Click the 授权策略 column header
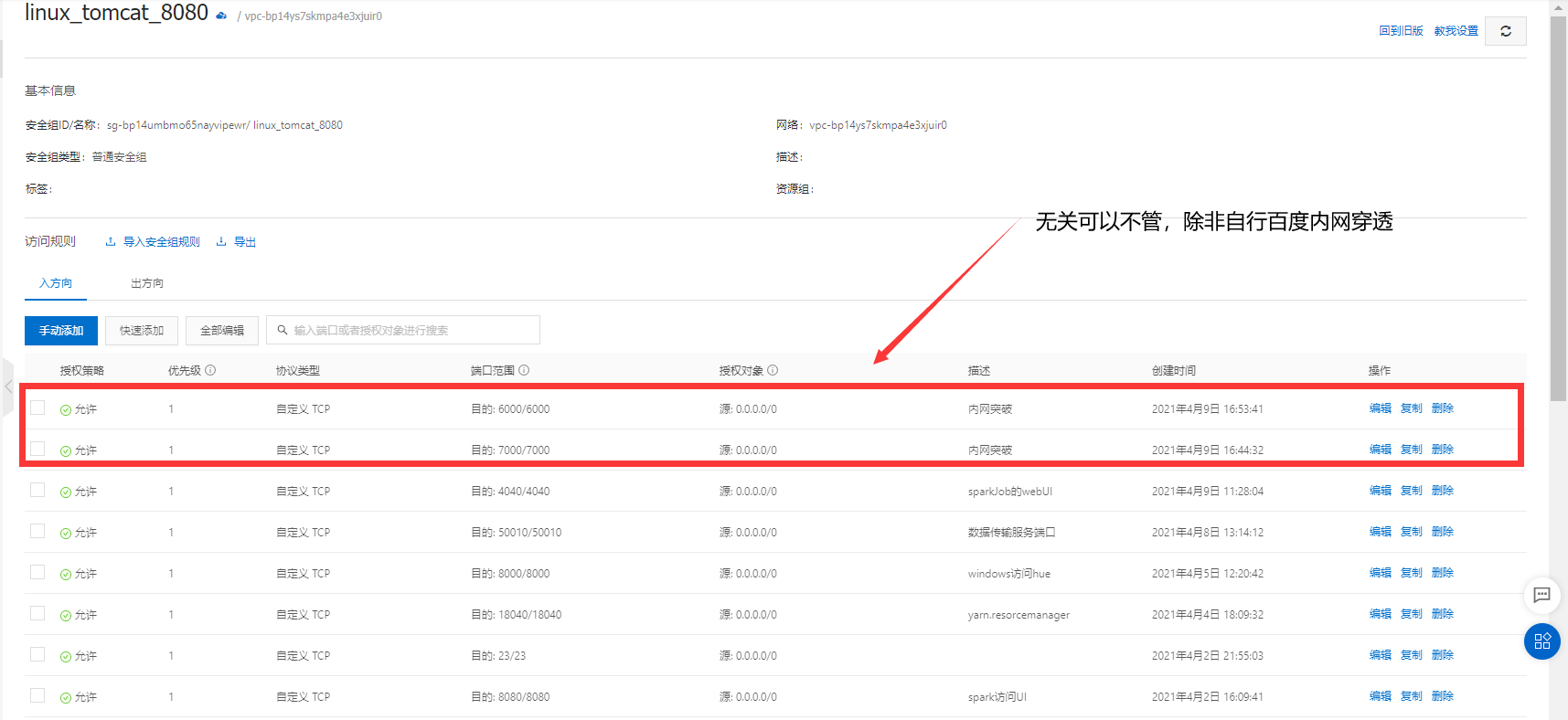Image resolution: width=1568 pixels, height=720 pixels. (82, 370)
